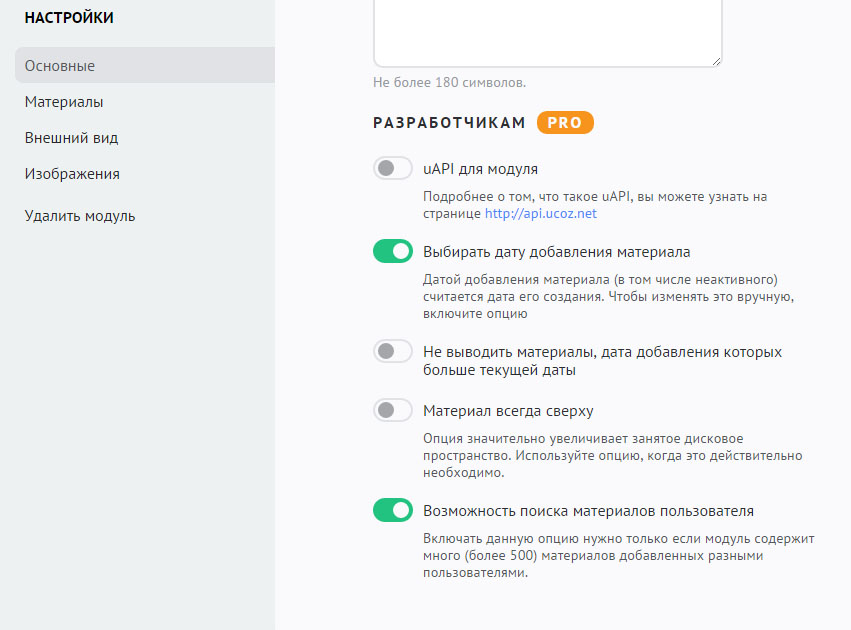Click the orange PRO badge
Screen dimensions: 851x630
pos(565,123)
